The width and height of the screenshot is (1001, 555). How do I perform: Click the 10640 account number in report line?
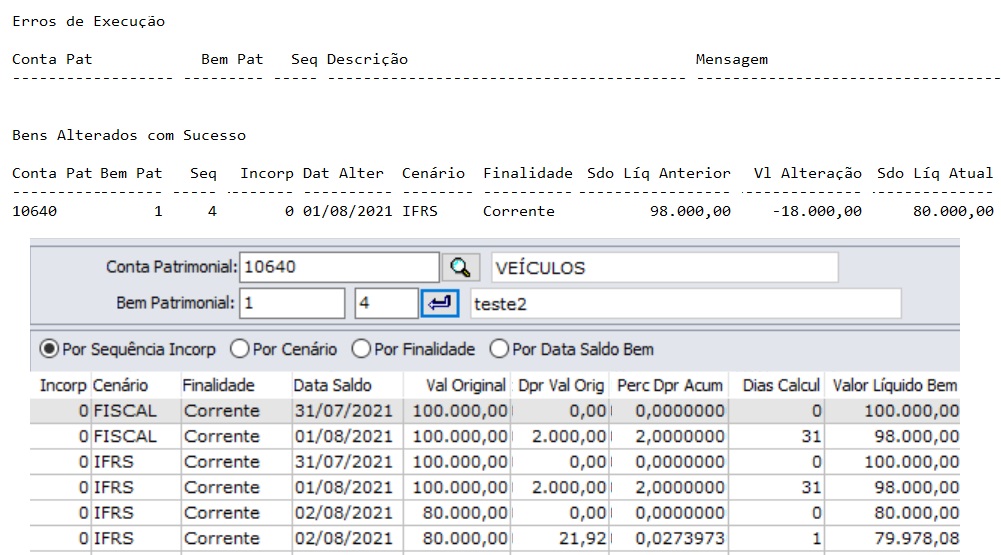click(x=34, y=211)
